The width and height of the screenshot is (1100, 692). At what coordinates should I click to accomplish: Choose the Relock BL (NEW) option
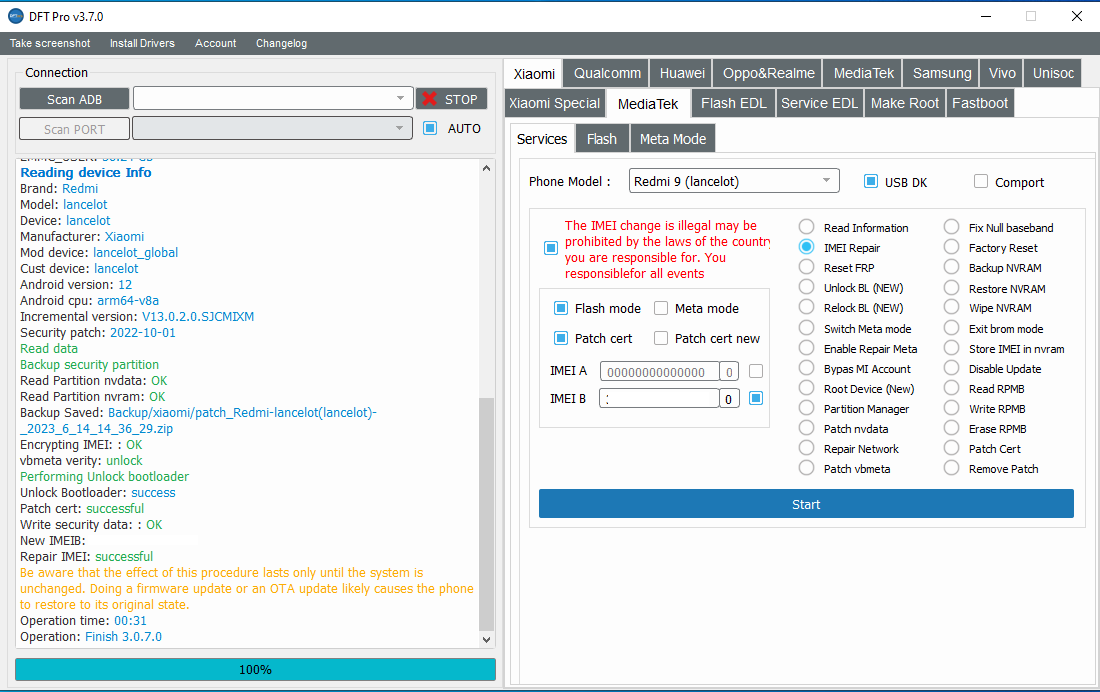point(807,307)
